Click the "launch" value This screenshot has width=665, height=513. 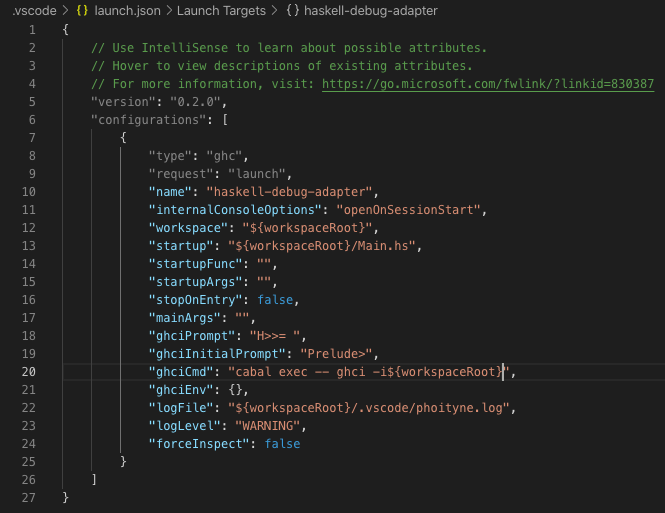[x=257, y=174]
